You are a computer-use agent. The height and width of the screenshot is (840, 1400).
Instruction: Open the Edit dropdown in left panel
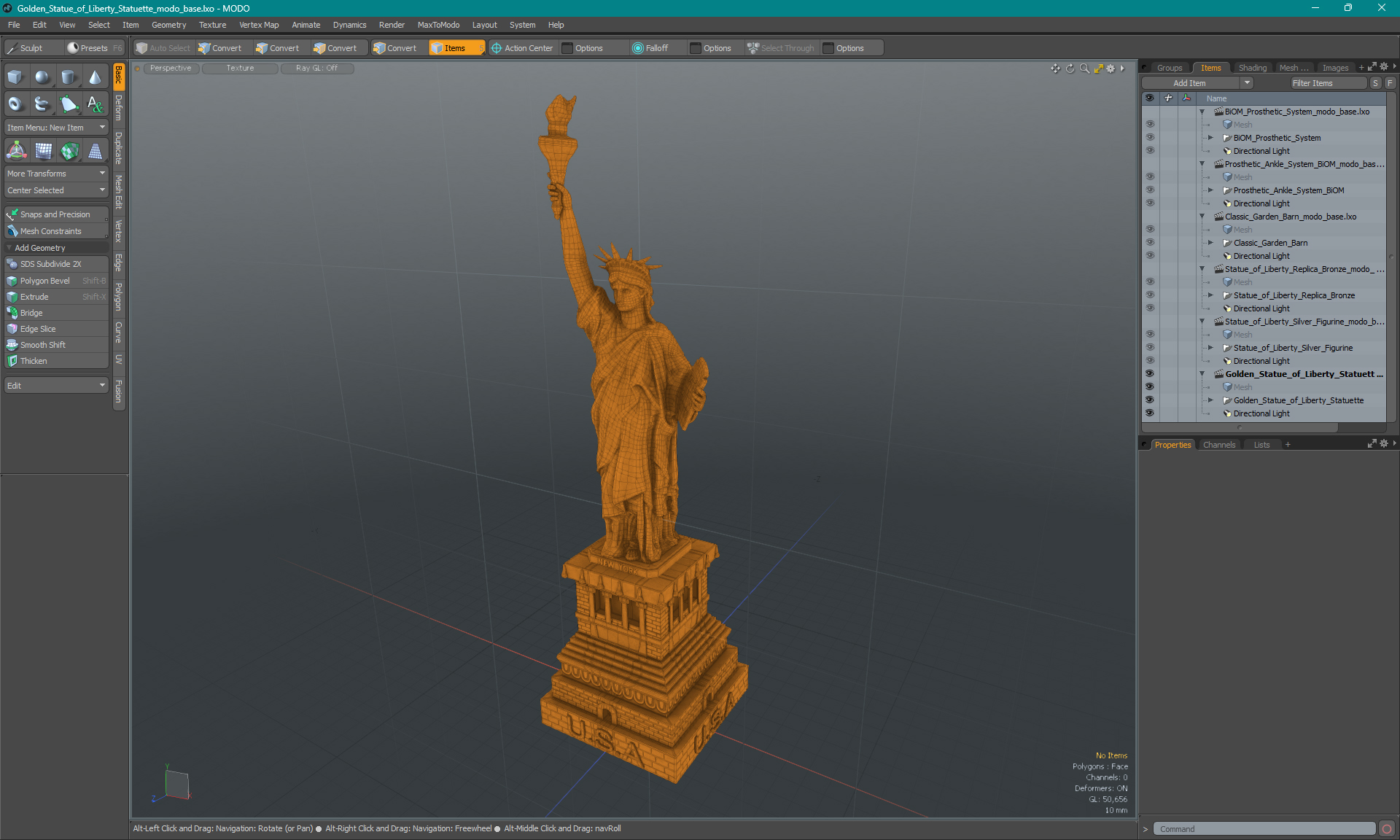click(56, 386)
